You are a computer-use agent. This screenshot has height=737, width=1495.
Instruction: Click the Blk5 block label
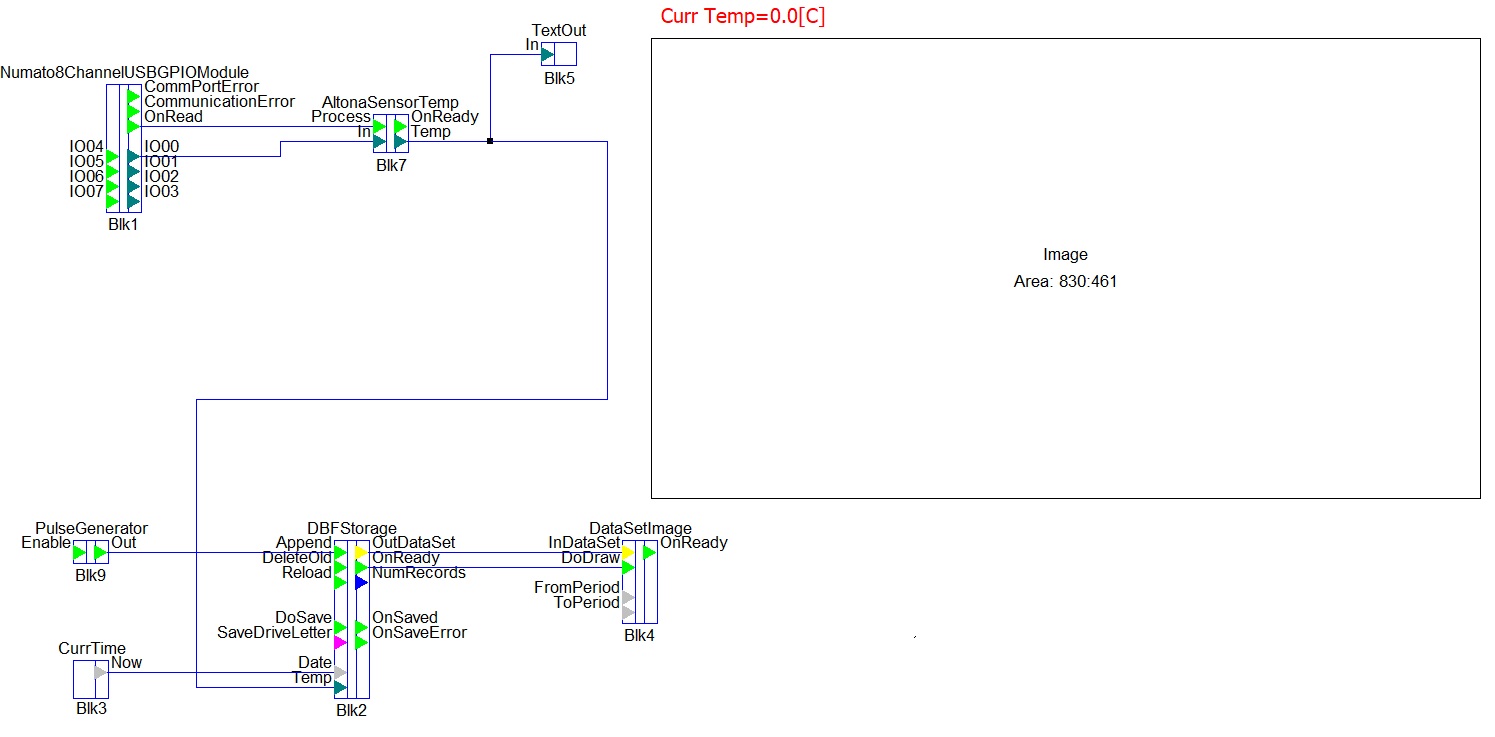559,78
